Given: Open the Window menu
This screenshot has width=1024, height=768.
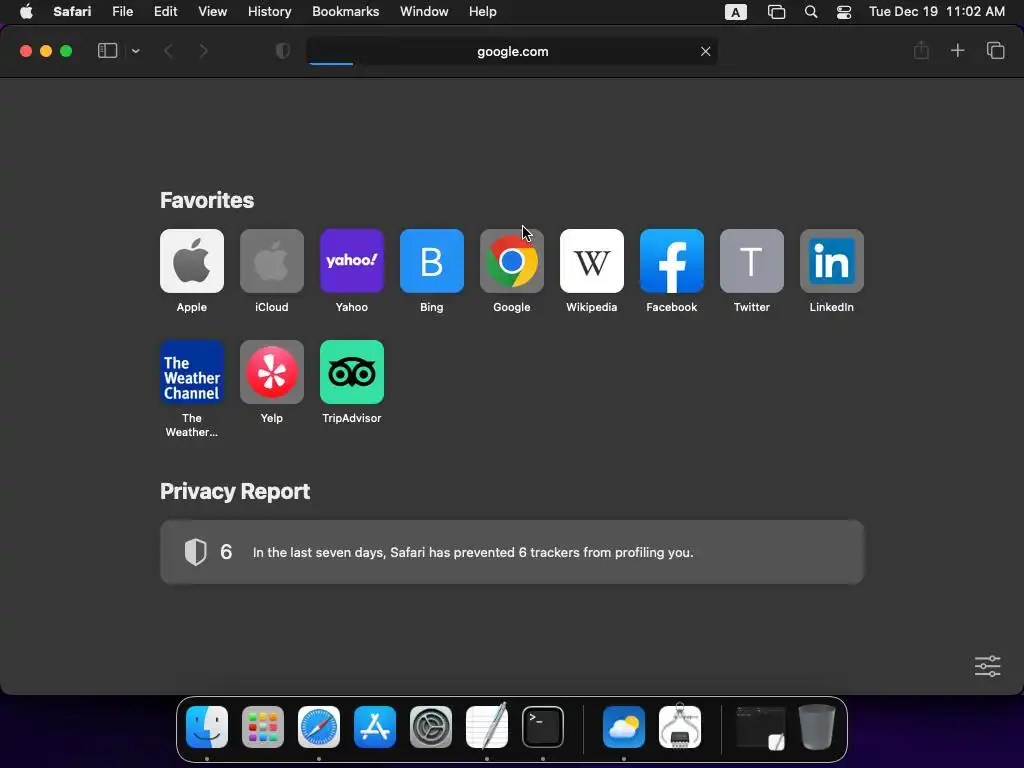Looking at the screenshot, I should coord(424,12).
